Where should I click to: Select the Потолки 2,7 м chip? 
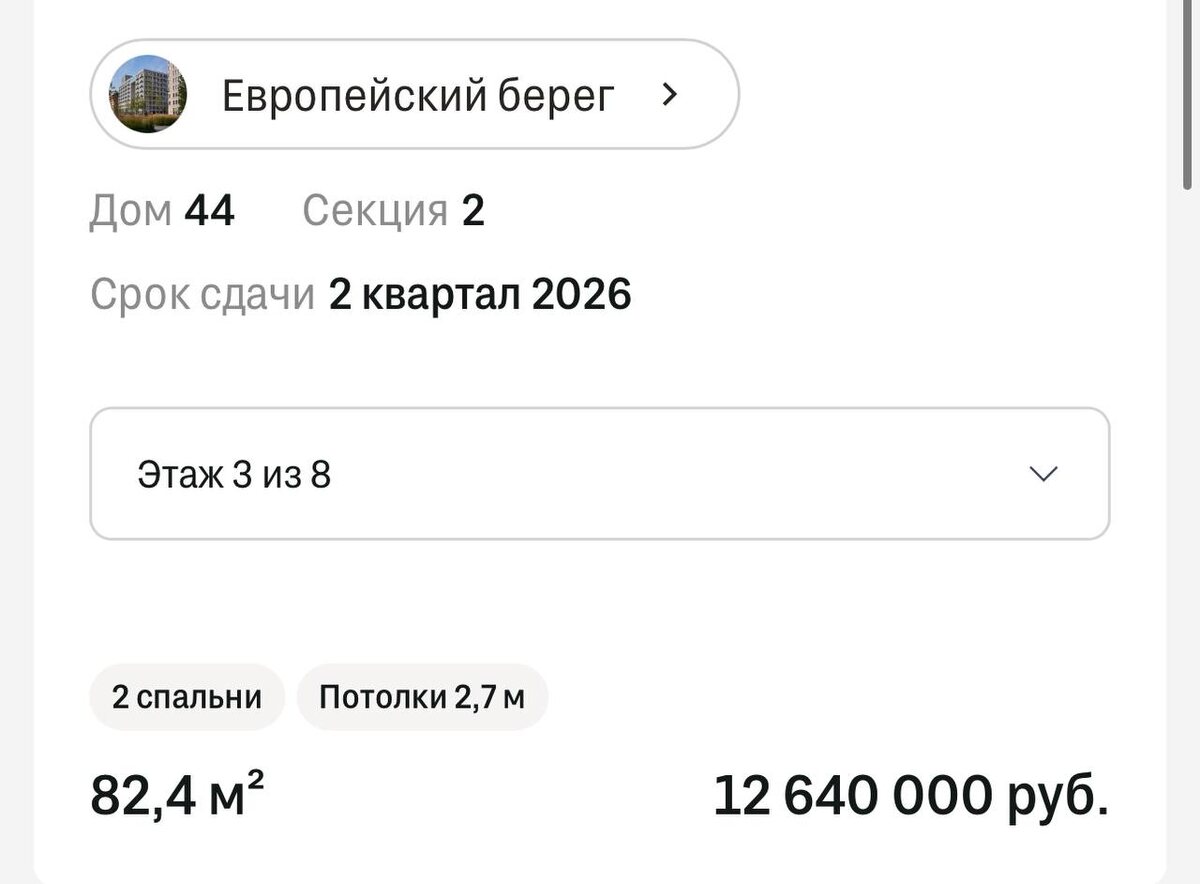click(x=421, y=696)
